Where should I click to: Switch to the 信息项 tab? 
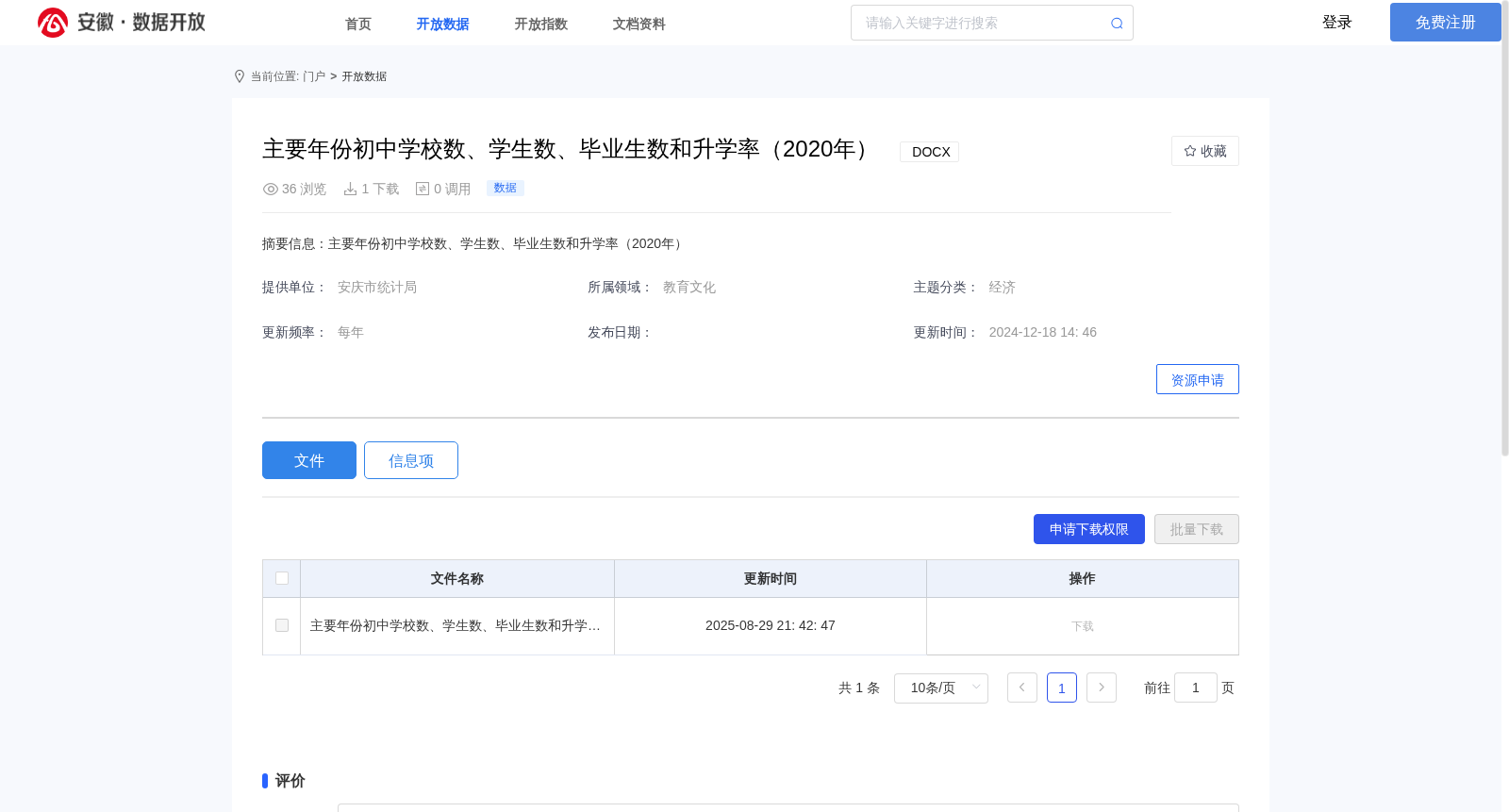(x=411, y=460)
